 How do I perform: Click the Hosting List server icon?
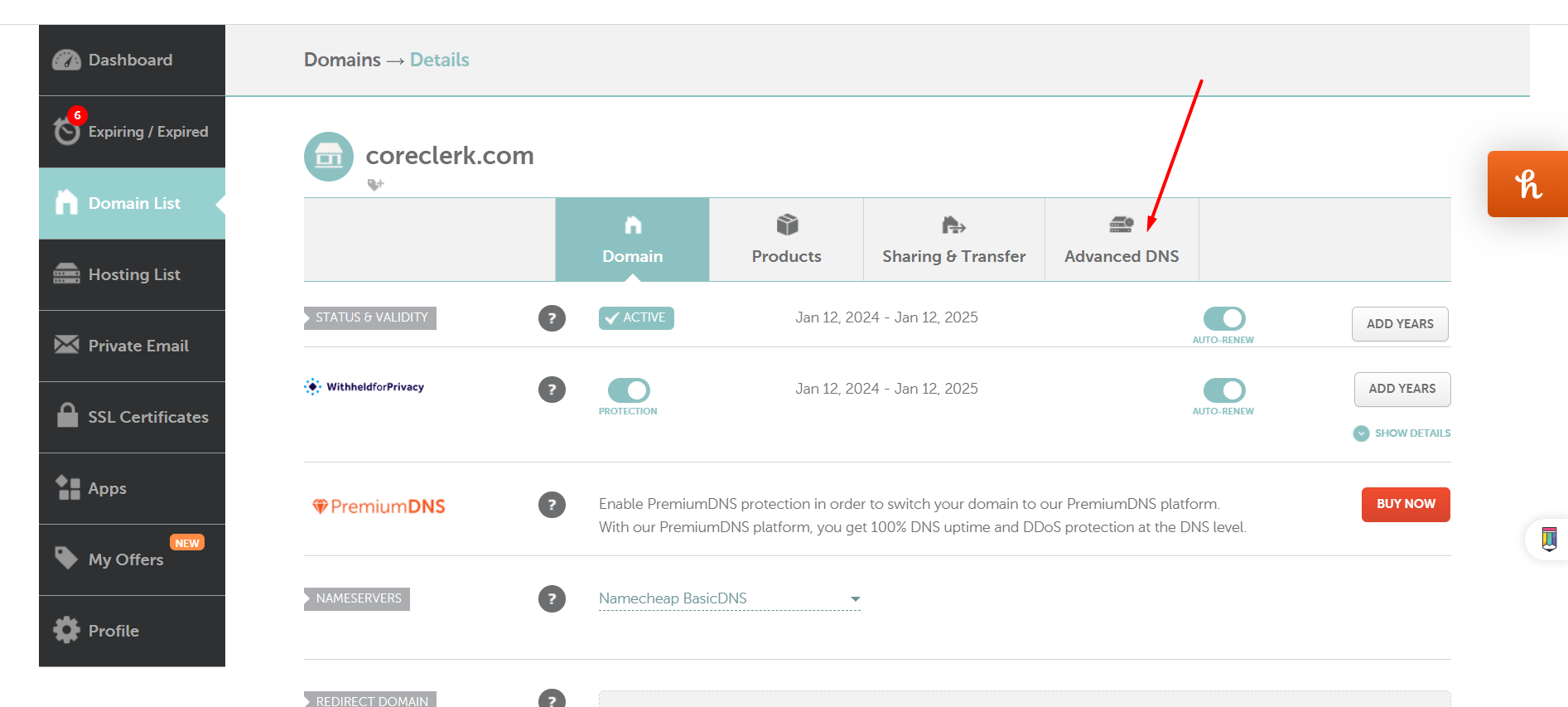pos(66,274)
